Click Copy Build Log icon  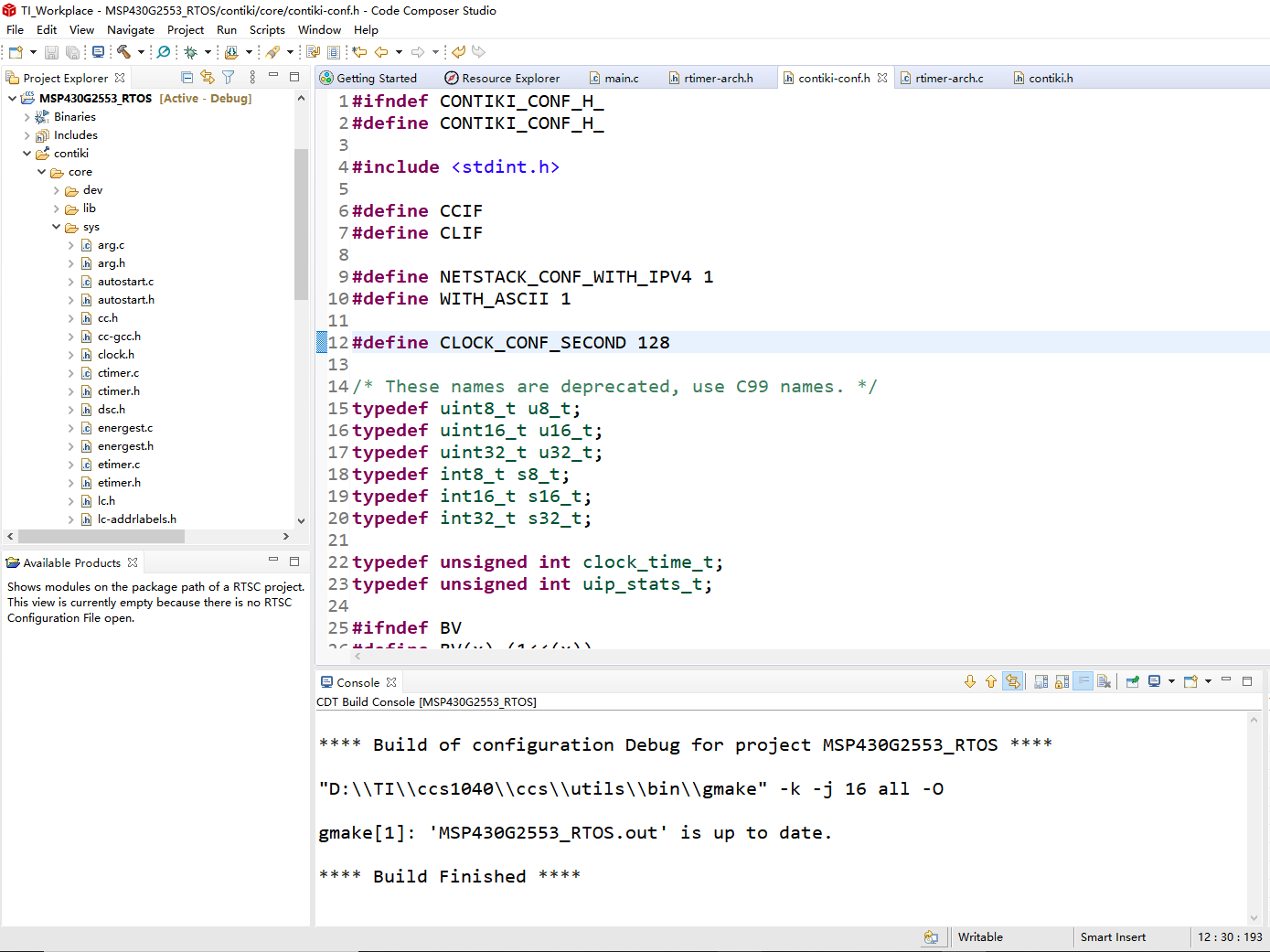1041,681
